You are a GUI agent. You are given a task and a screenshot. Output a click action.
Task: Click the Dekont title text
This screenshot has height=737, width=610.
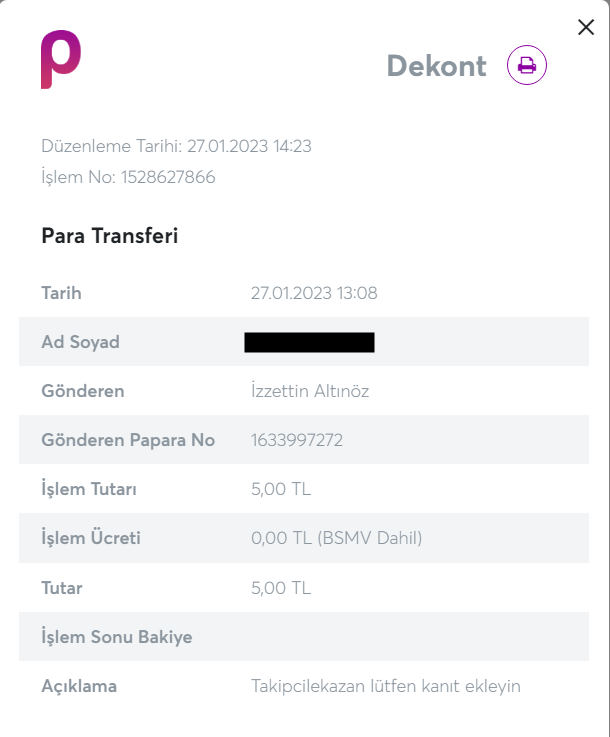click(436, 66)
